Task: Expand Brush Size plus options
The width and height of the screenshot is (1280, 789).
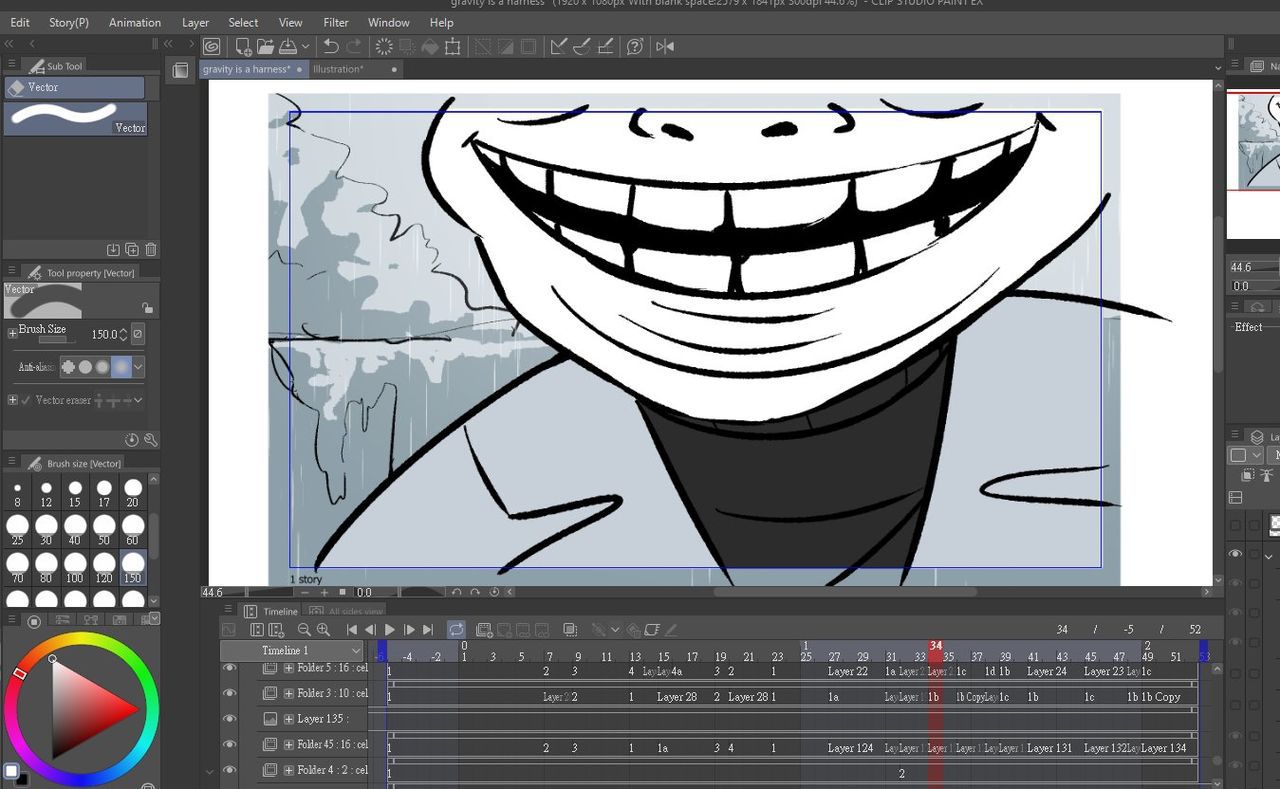Action: (x=12, y=333)
